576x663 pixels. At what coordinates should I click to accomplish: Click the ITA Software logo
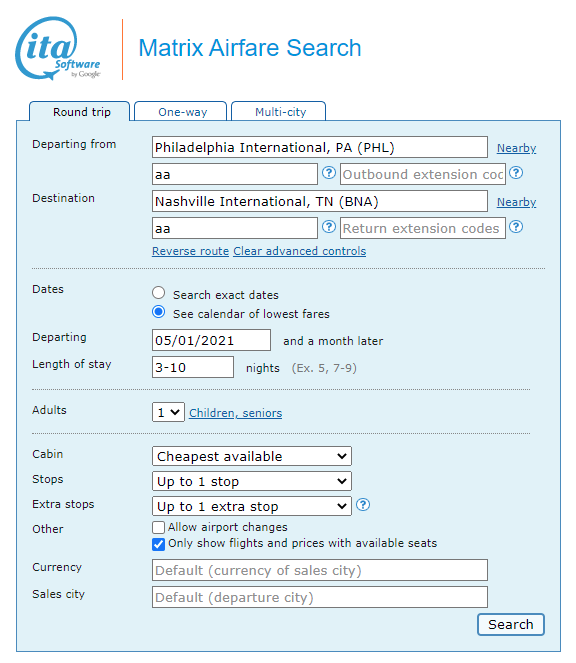(x=58, y=48)
